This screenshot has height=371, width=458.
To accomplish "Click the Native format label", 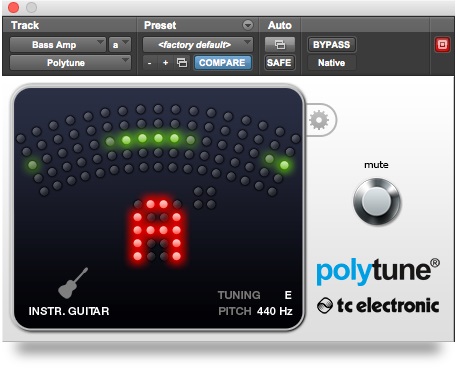I will 331,63.
